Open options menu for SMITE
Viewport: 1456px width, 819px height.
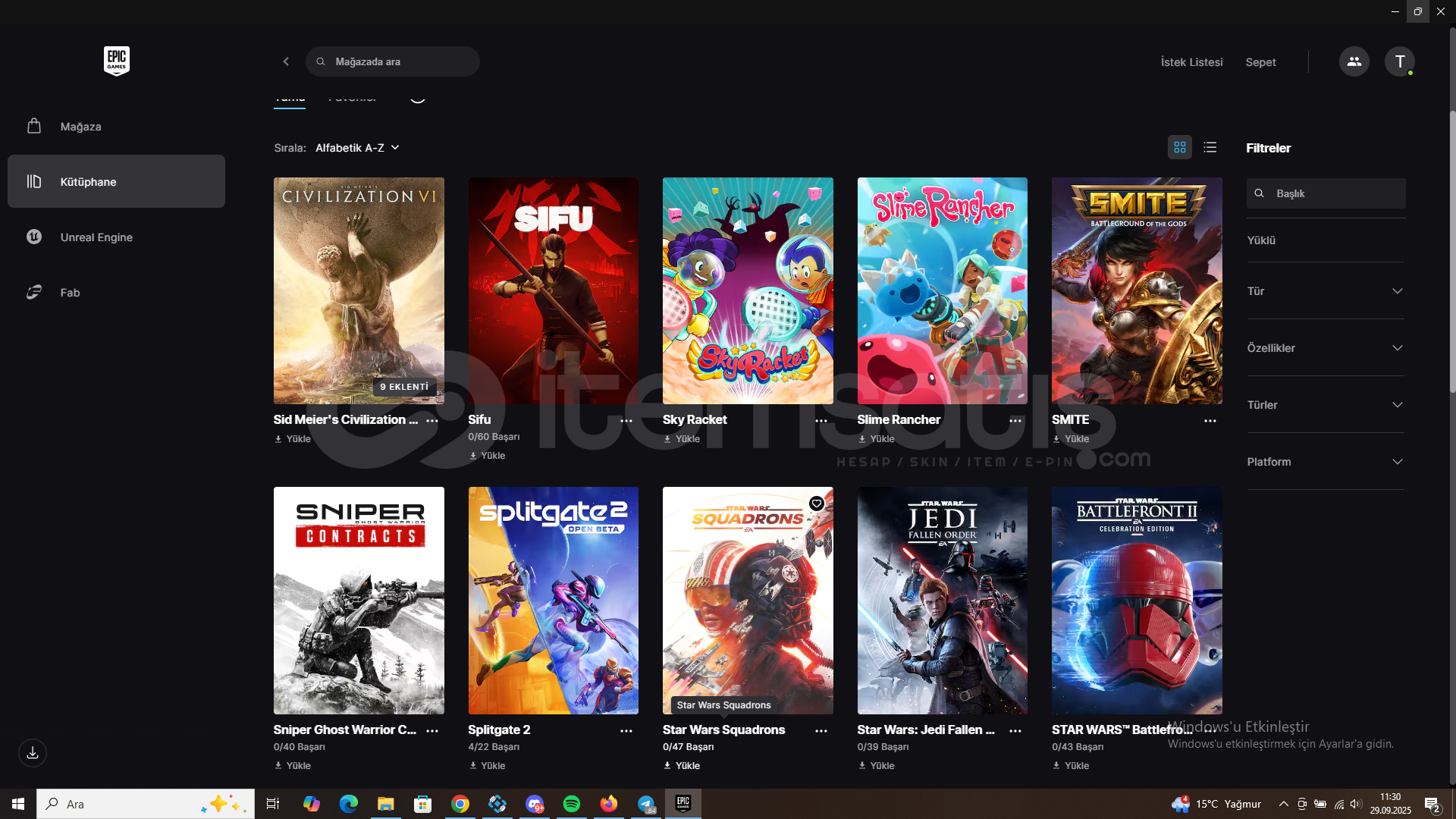[1210, 421]
